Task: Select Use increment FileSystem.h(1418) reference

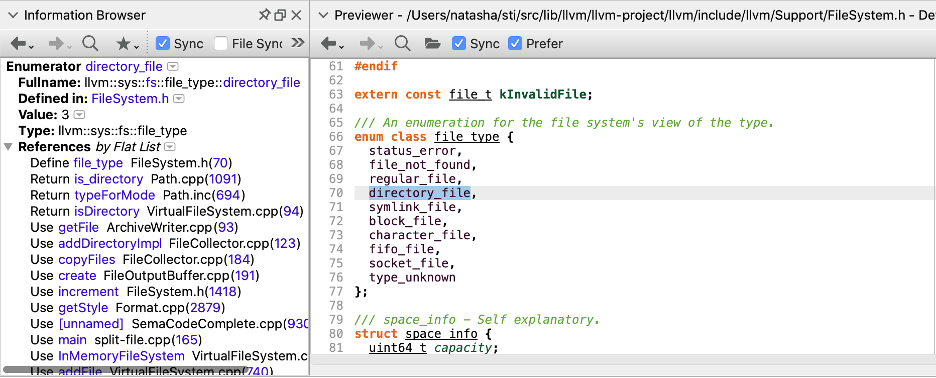Action: (x=136, y=292)
